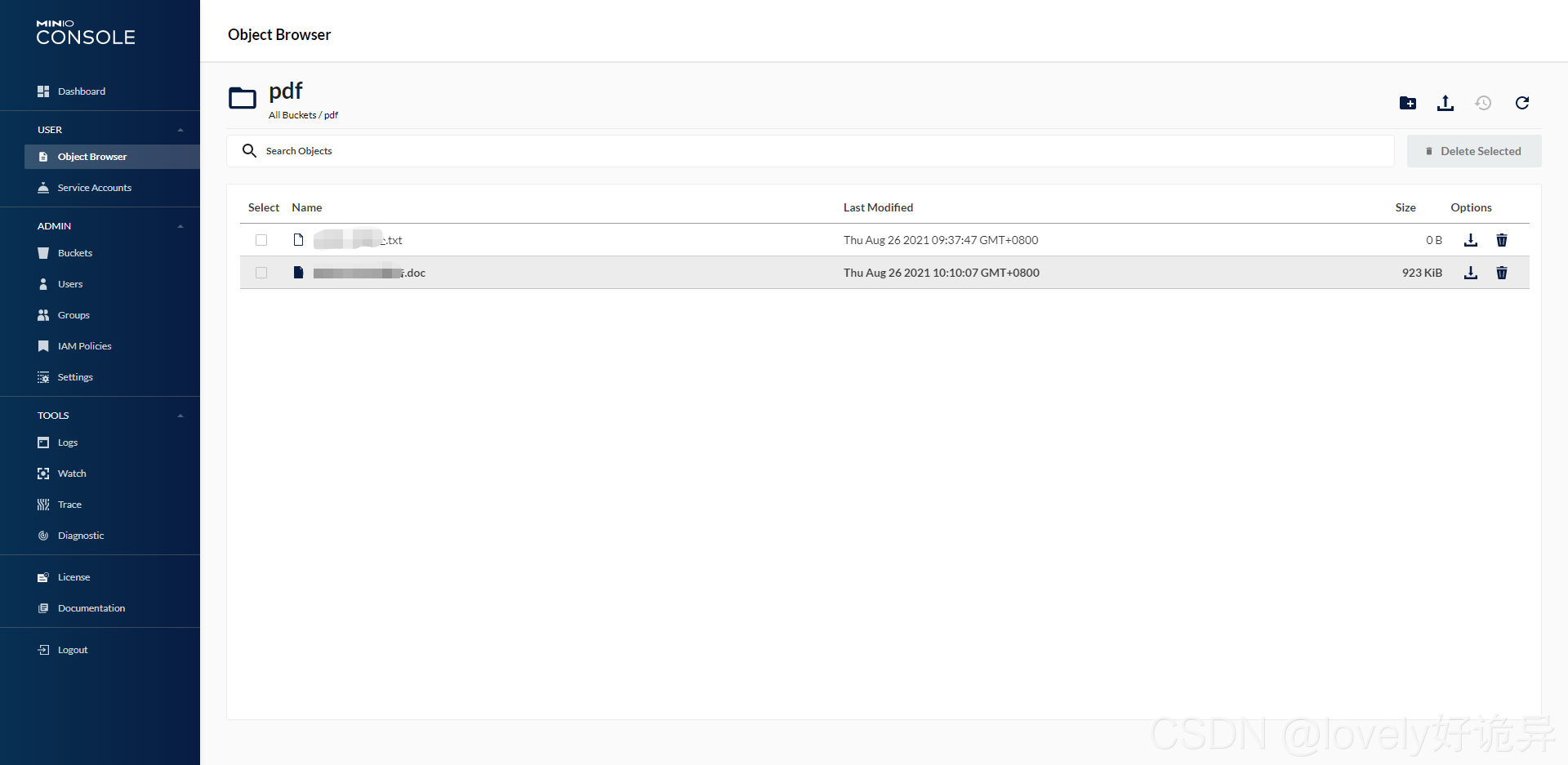Click the search magnifier icon
The width and height of the screenshot is (1568, 765).
pyautogui.click(x=250, y=151)
